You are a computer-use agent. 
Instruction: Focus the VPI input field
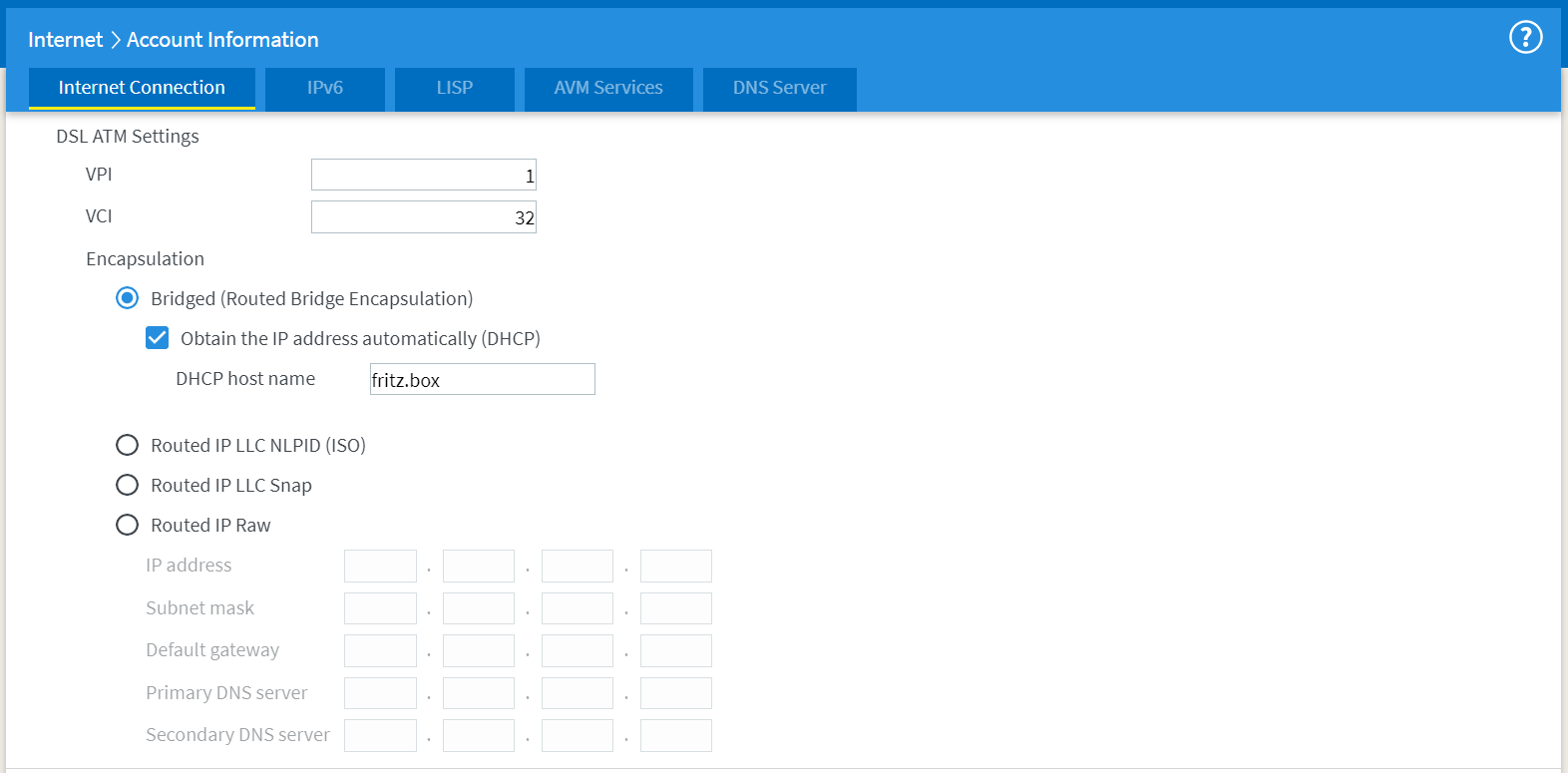423,176
